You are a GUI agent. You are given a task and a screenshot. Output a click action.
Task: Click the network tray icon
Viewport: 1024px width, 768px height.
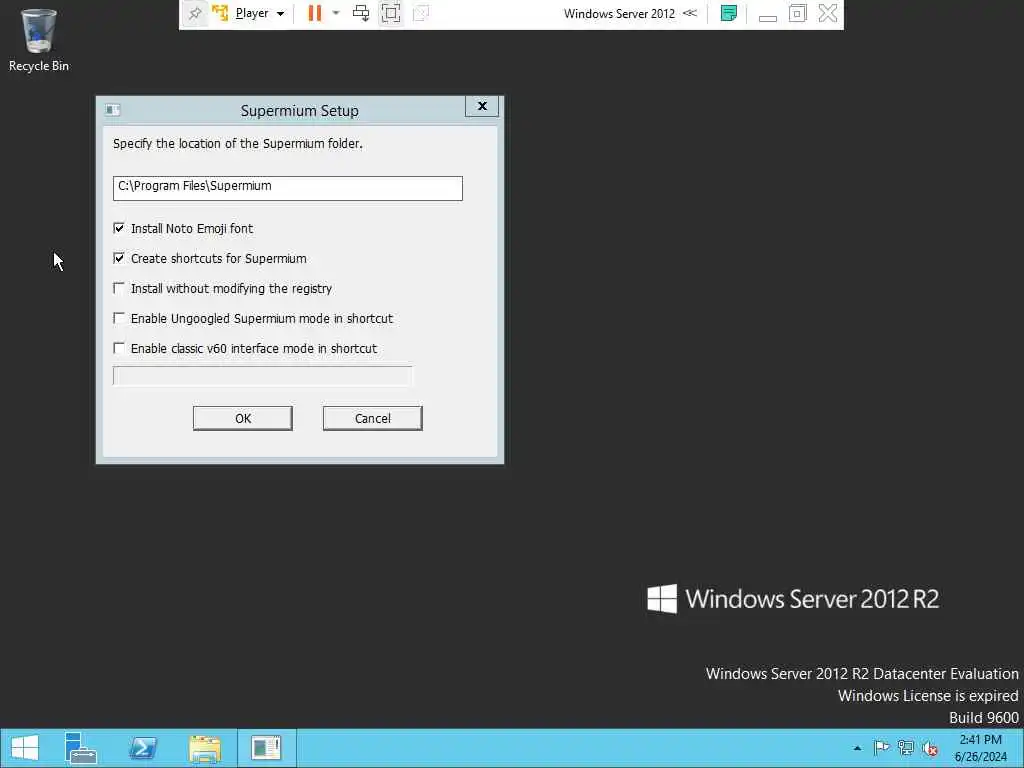(906, 748)
